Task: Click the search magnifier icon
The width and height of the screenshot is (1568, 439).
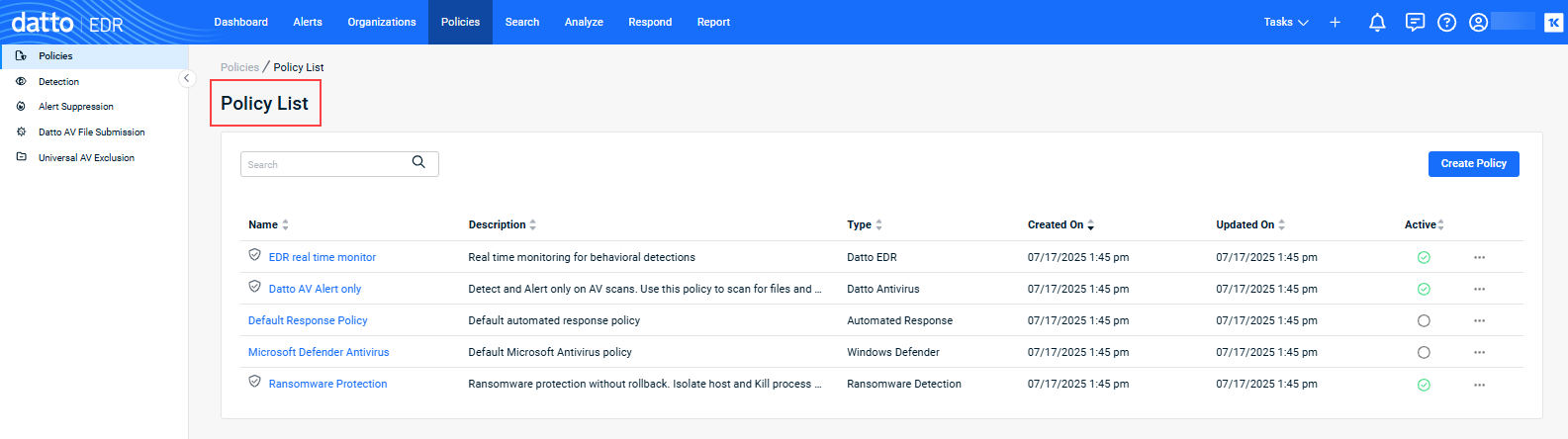Action: [418, 162]
